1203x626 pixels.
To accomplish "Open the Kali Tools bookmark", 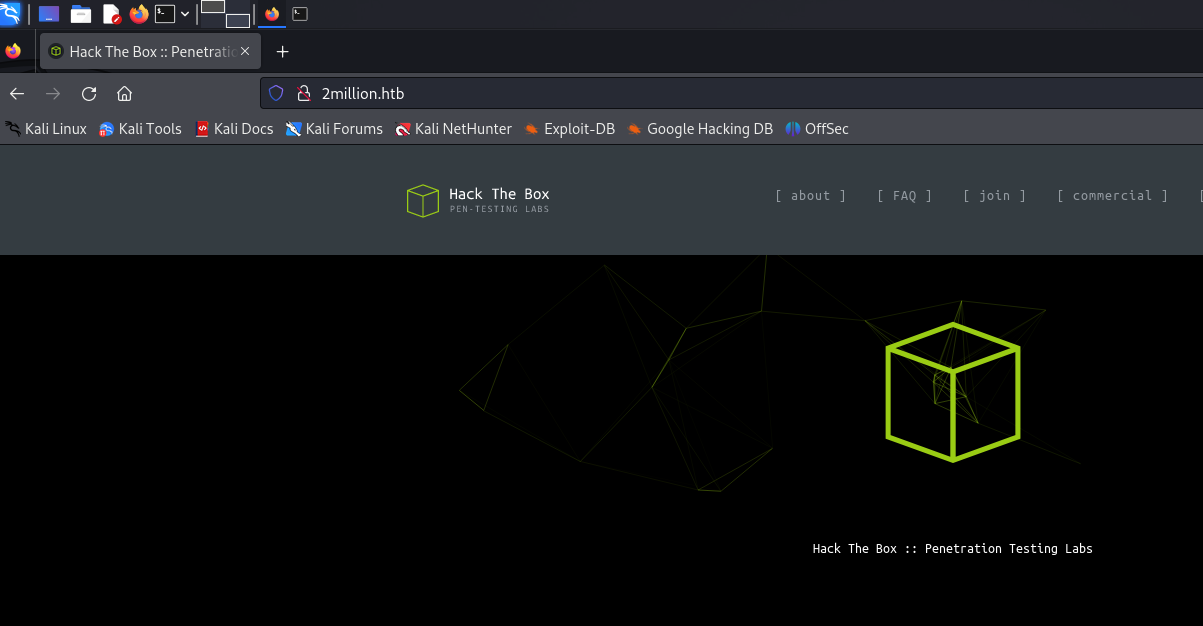I will (140, 129).
